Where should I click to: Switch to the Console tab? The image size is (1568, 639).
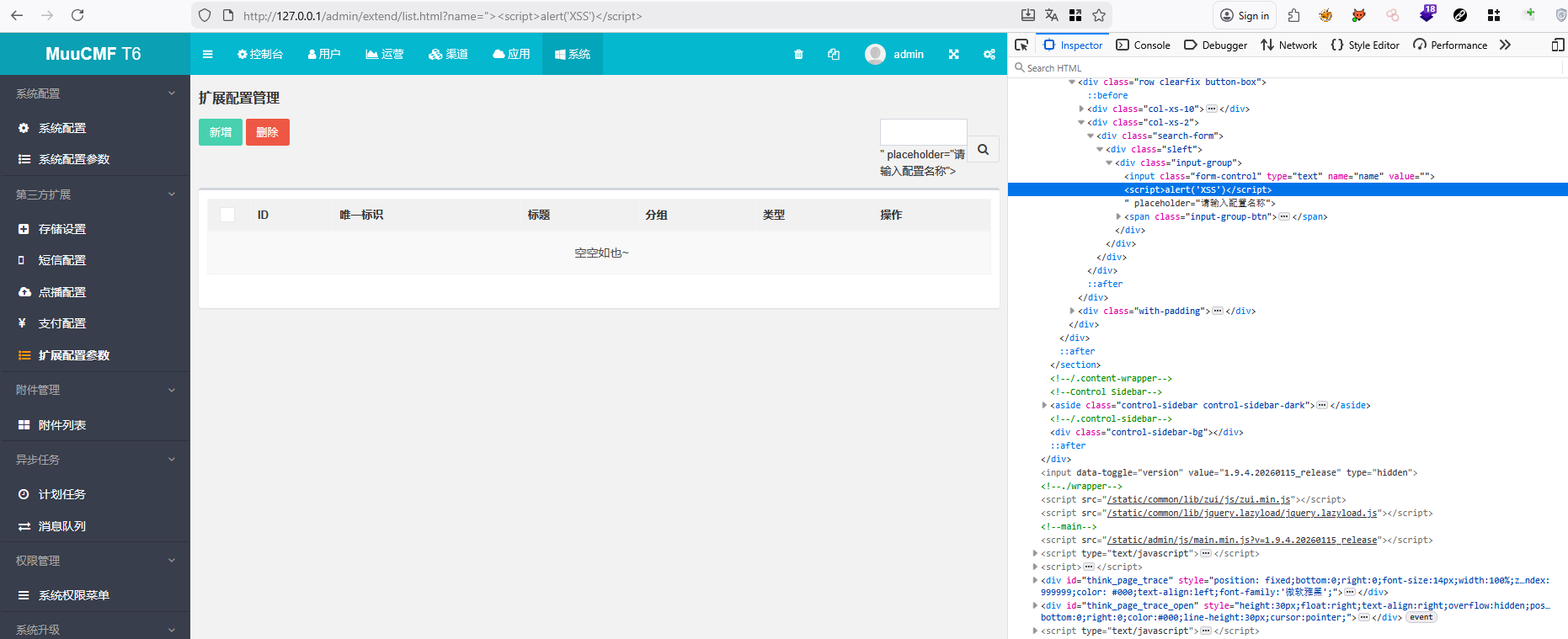(x=1144, y=45)
